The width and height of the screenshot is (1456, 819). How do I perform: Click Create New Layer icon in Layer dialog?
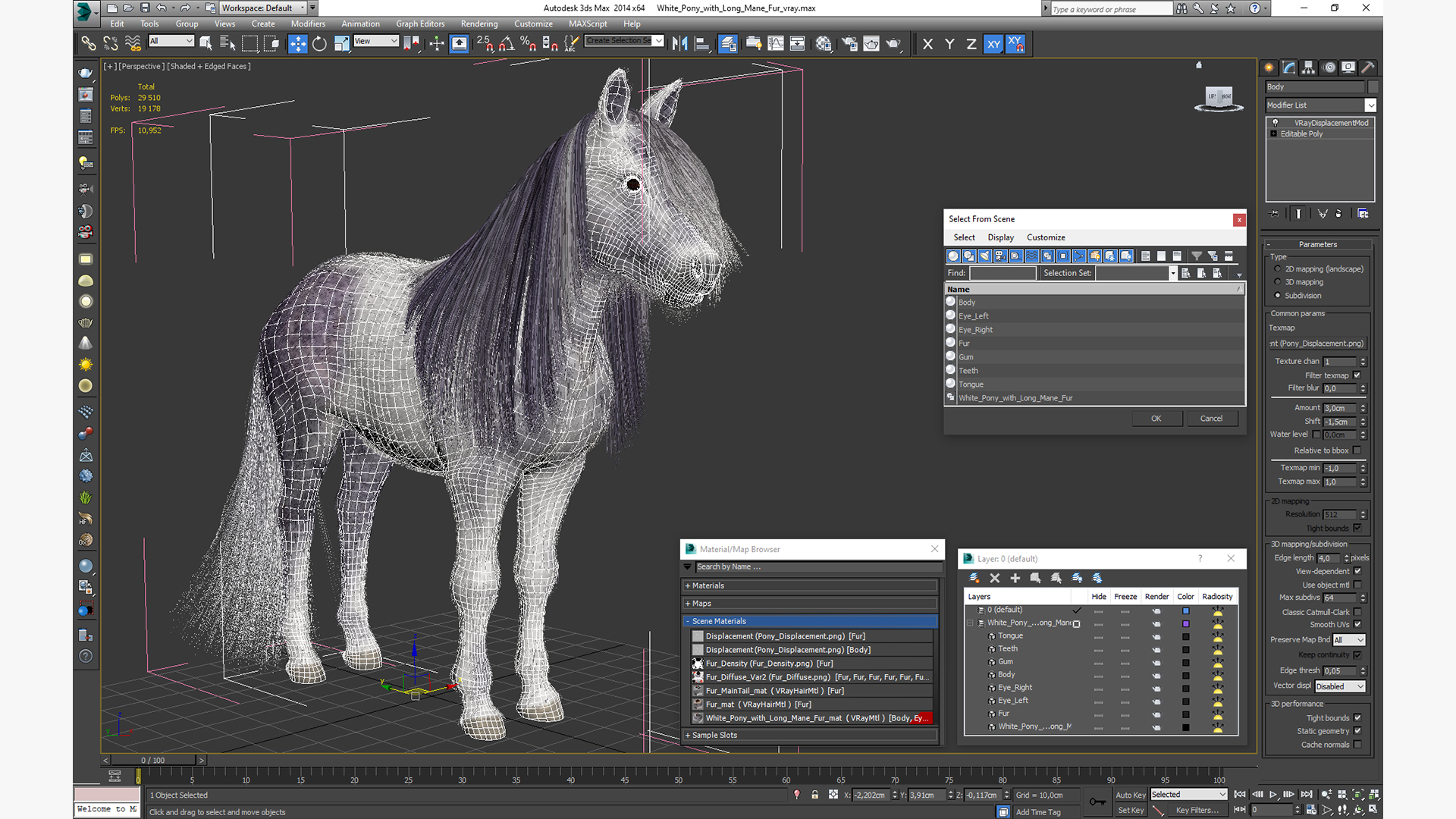pyautogui.click(x=974, y=578)
